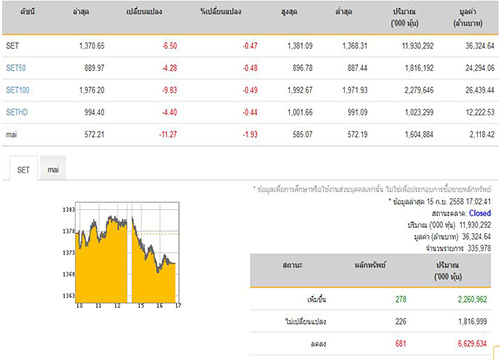The image size is (500, 360).
Task: Select the SET chart tab
Action: tap(23, 170)
